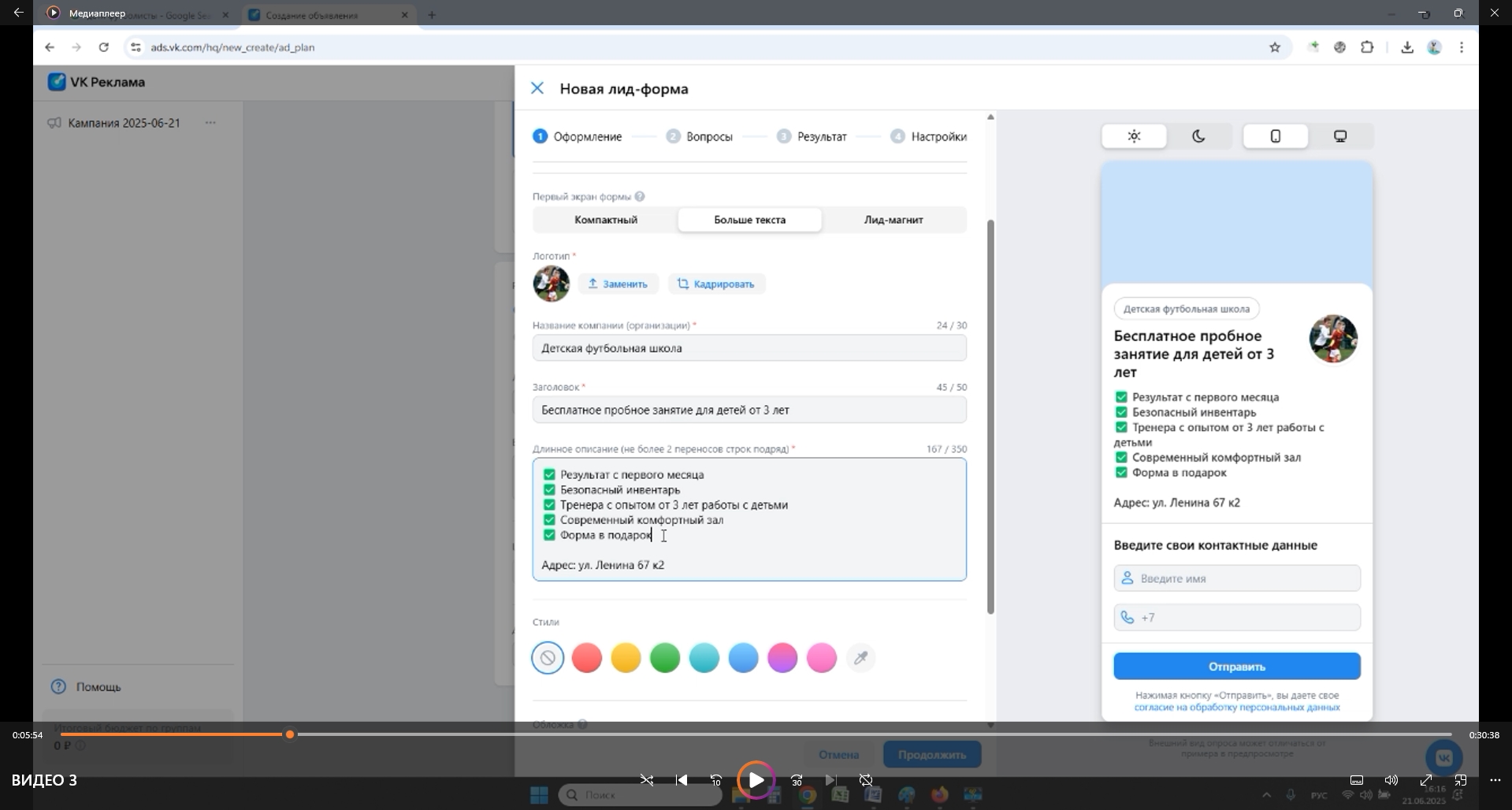Image resolution: width=1512 pixels, height=810 pixels.
Task: Select desktop monitor preview mode
Action: (1340, 136)
